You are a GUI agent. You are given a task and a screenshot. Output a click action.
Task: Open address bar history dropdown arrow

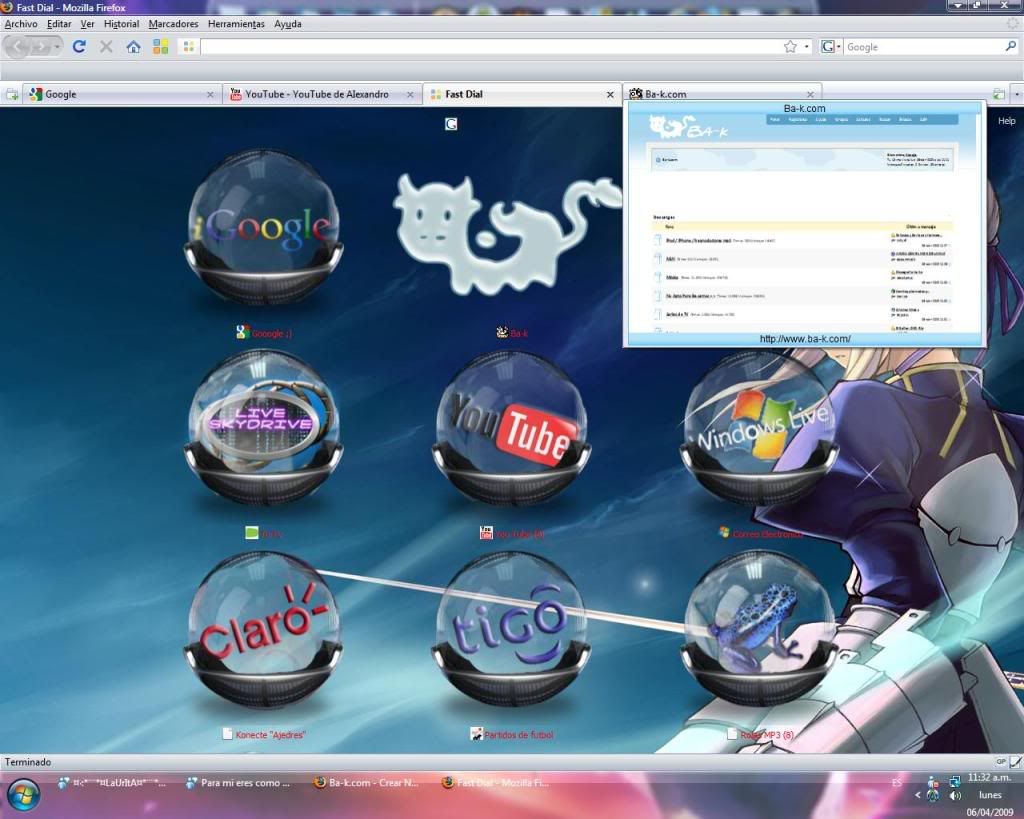click(x=807, y=47)
